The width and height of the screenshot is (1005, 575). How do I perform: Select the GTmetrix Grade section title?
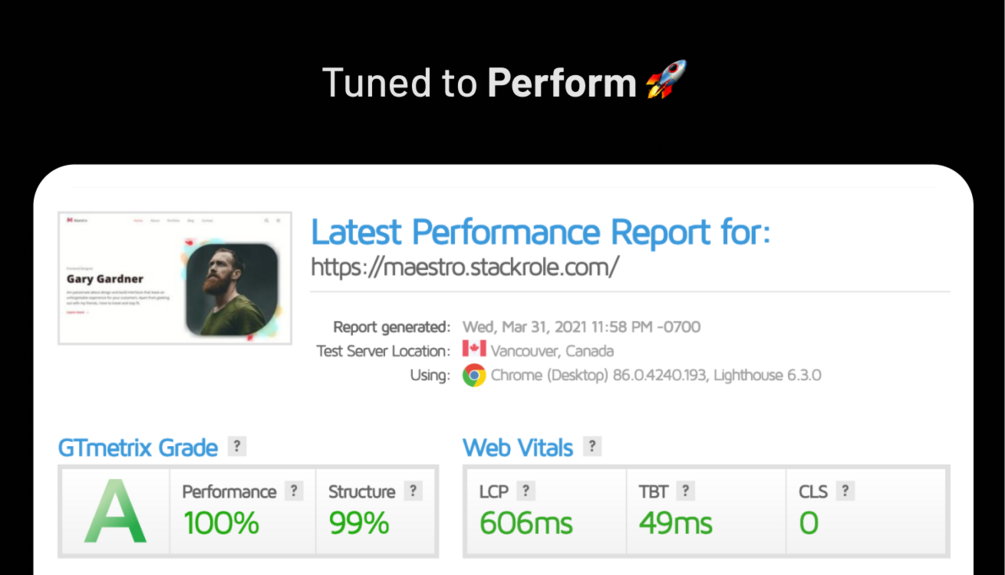pyautogui.click(x=138, y=447)
